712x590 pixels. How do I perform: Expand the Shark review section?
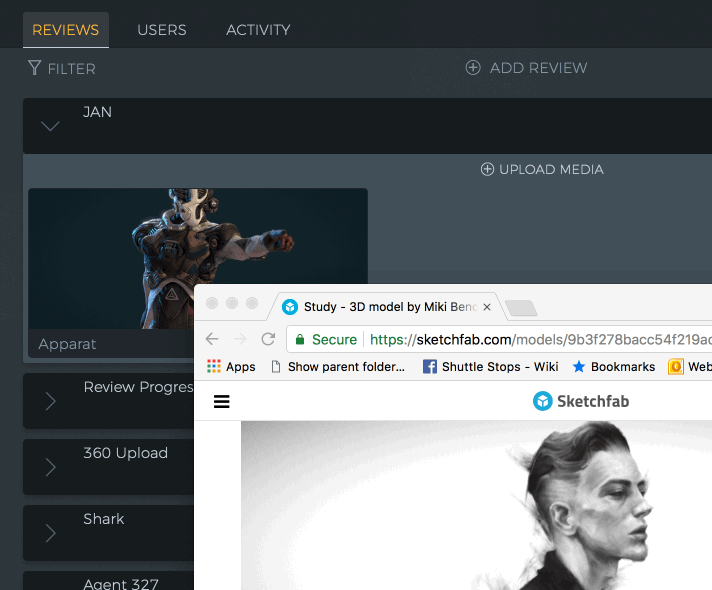click(x=50, y=533)
